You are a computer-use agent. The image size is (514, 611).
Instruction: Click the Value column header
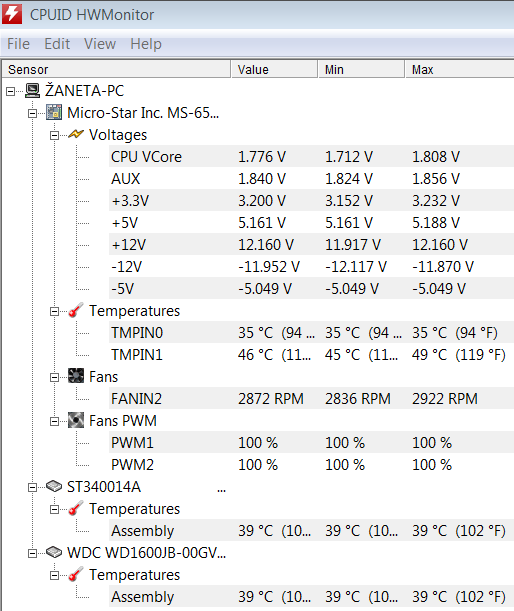(x=274, y=69)
